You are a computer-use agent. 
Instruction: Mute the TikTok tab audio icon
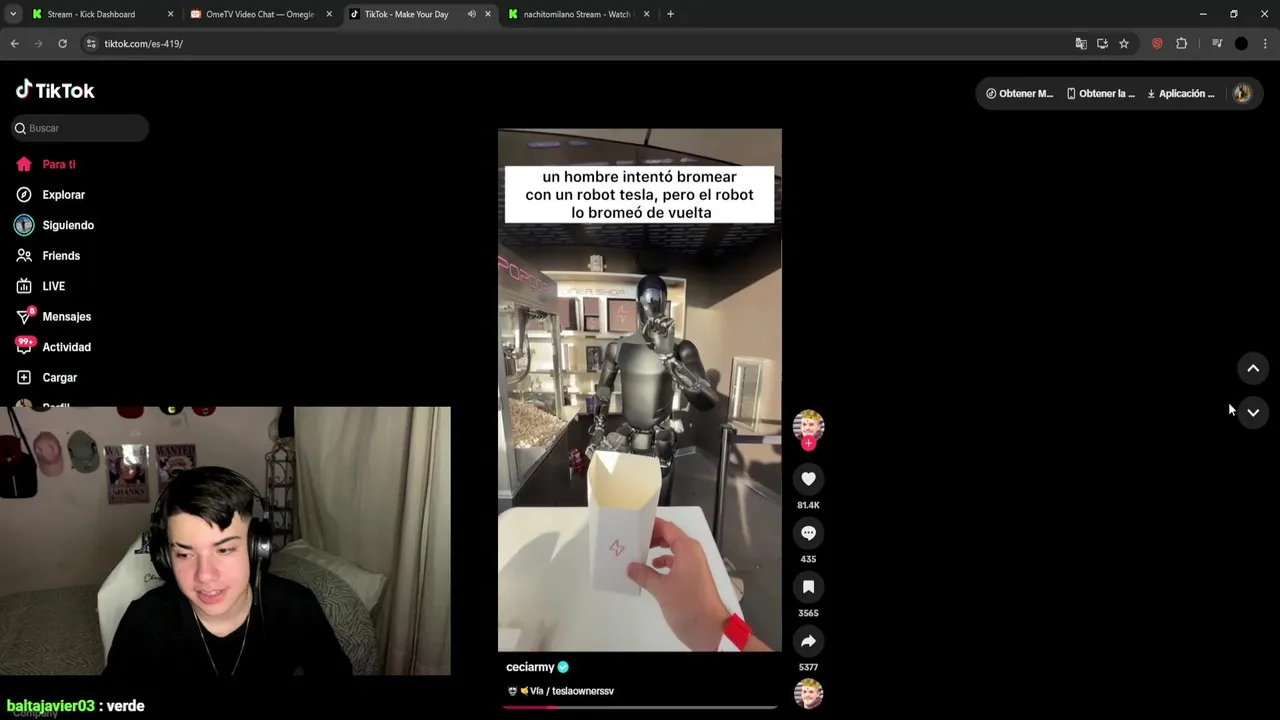(471, 14)
